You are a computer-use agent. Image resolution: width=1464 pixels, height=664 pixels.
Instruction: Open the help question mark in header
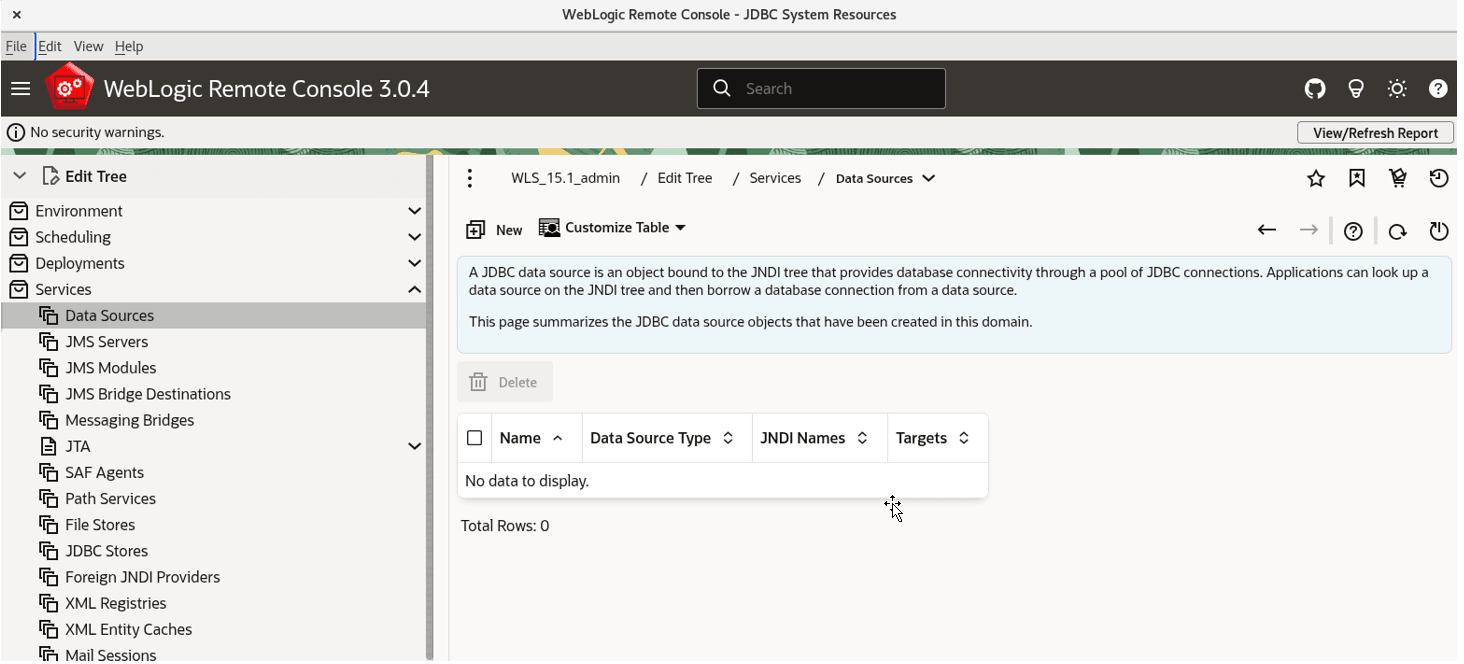pos(1438,89)
